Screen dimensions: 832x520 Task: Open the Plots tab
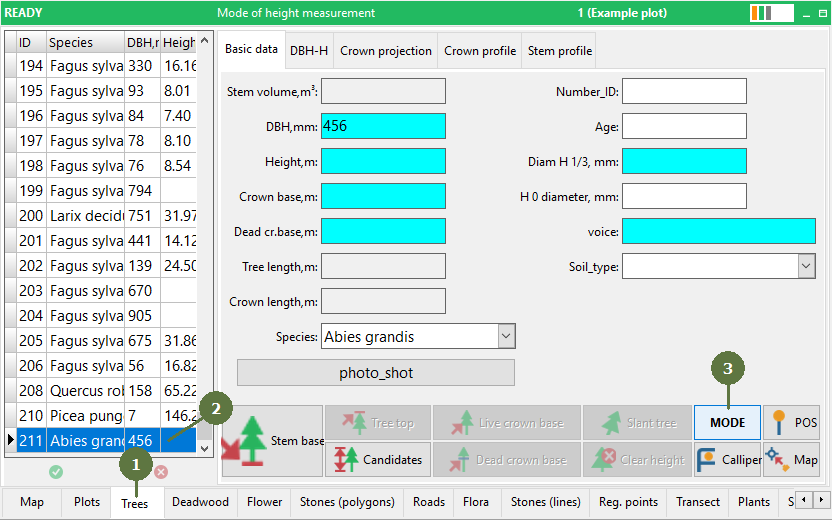click(87, 502)
